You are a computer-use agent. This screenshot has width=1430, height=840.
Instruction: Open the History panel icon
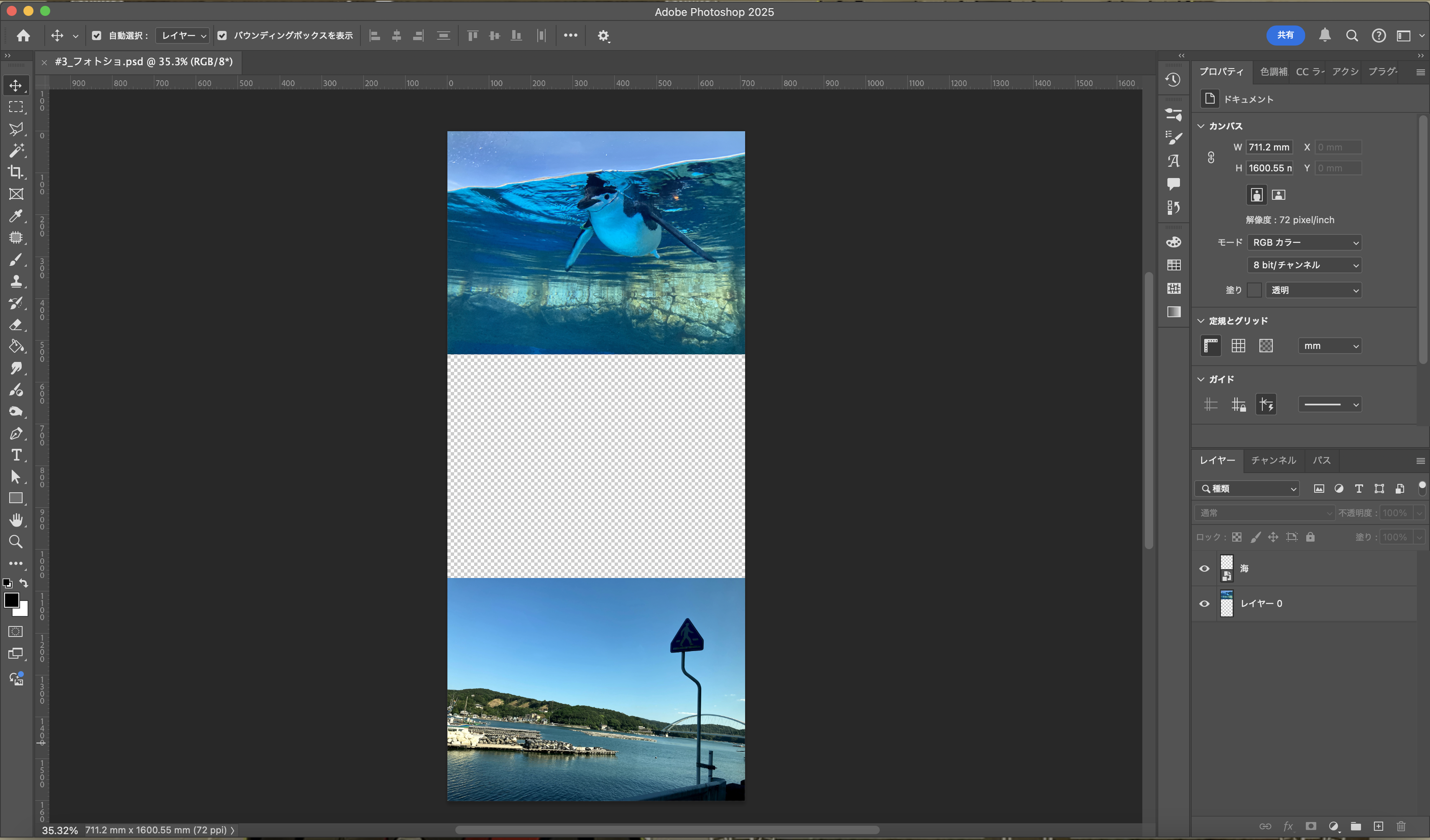pyautogui.click(x=1174, y=80)
